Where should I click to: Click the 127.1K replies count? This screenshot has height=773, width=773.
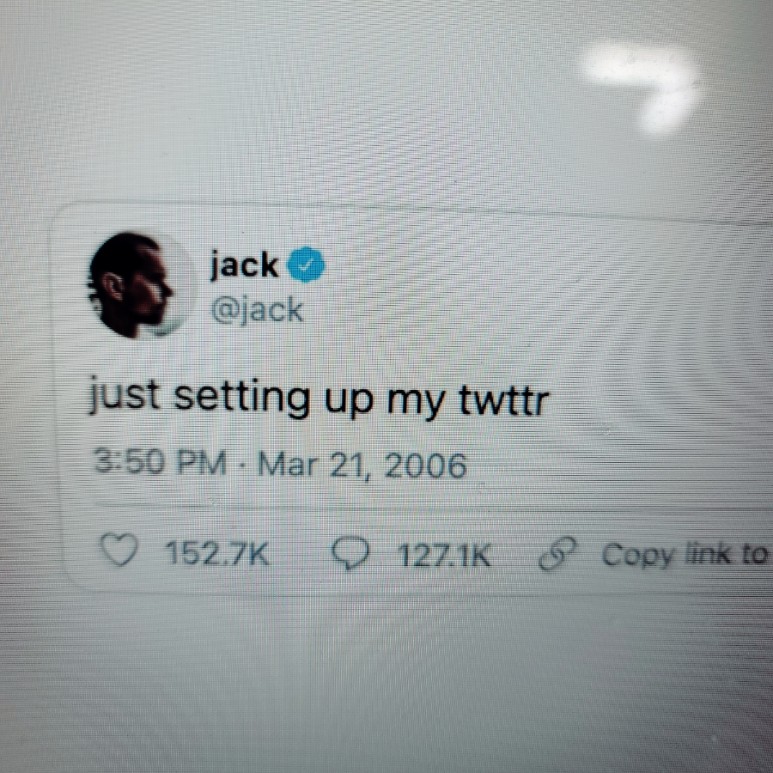pos(445,555)
